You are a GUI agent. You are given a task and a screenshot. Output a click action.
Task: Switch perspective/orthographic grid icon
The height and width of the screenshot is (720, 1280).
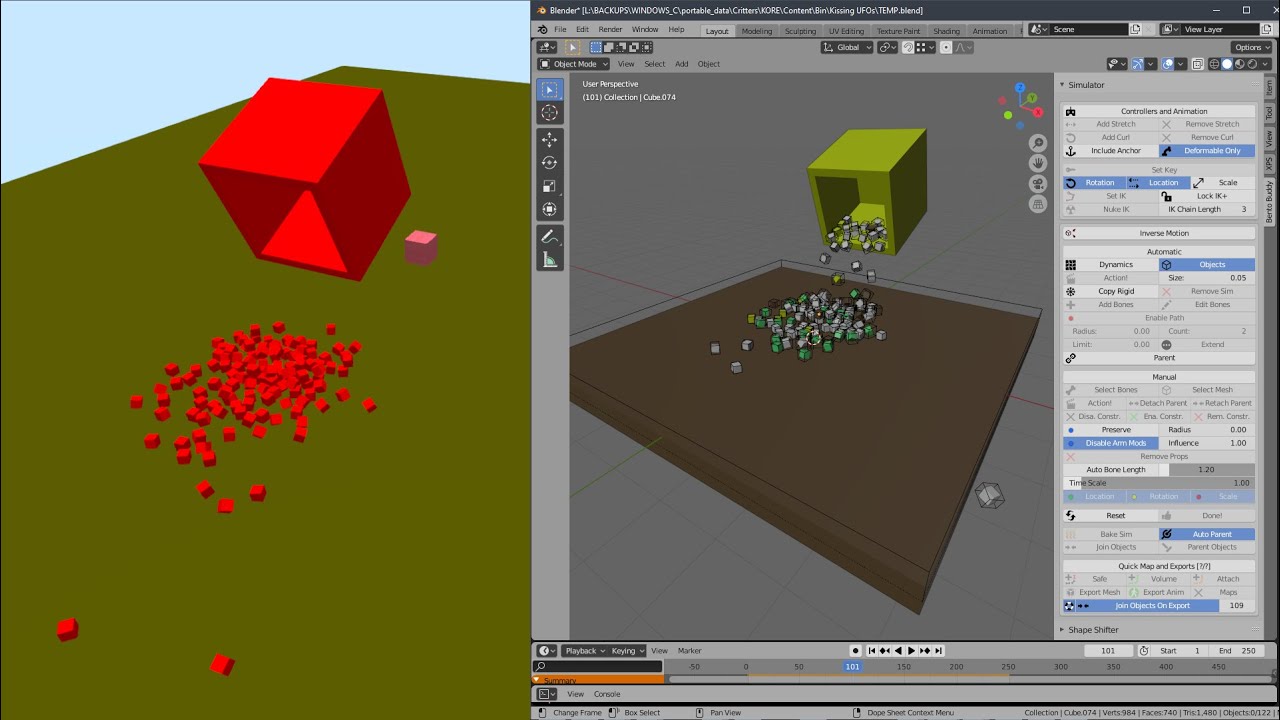1039,203
